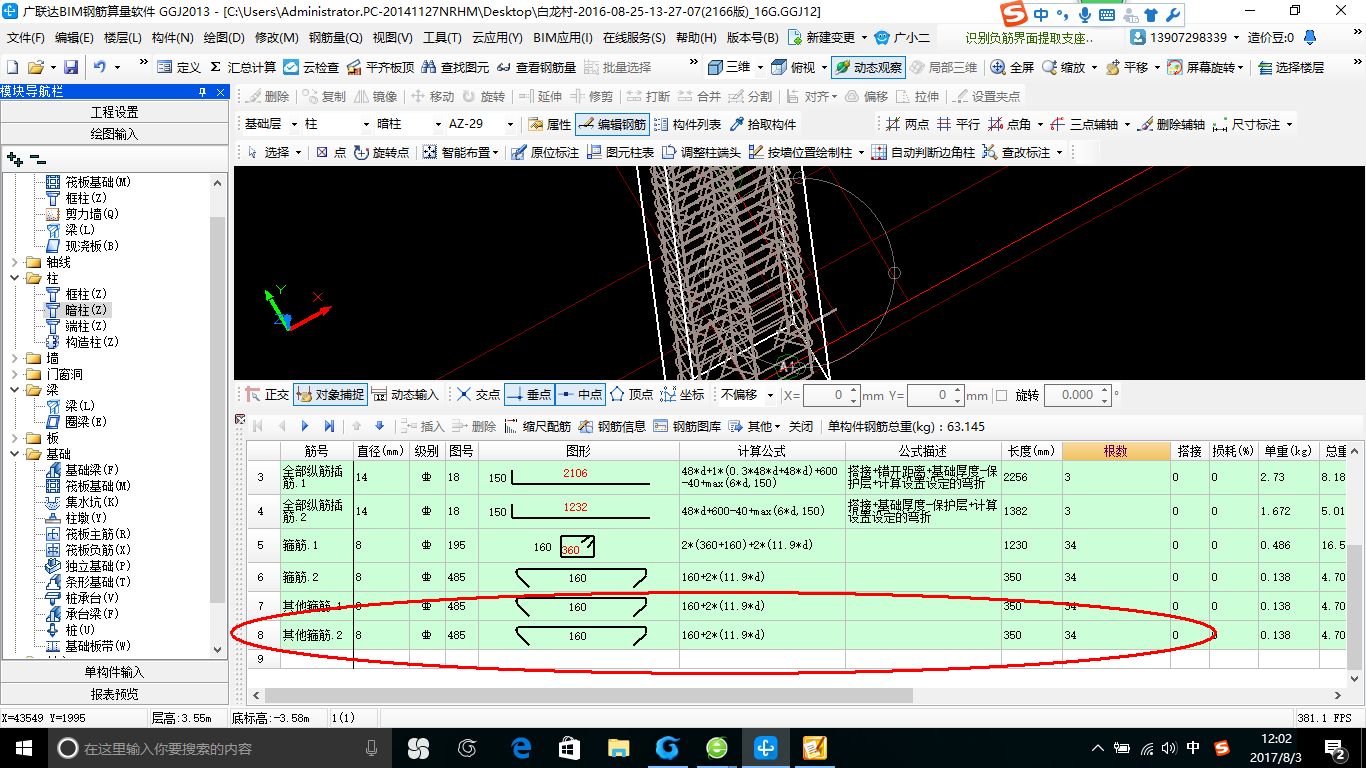
Task: Click 拾取构件 pick component
Action: (763, 125)
